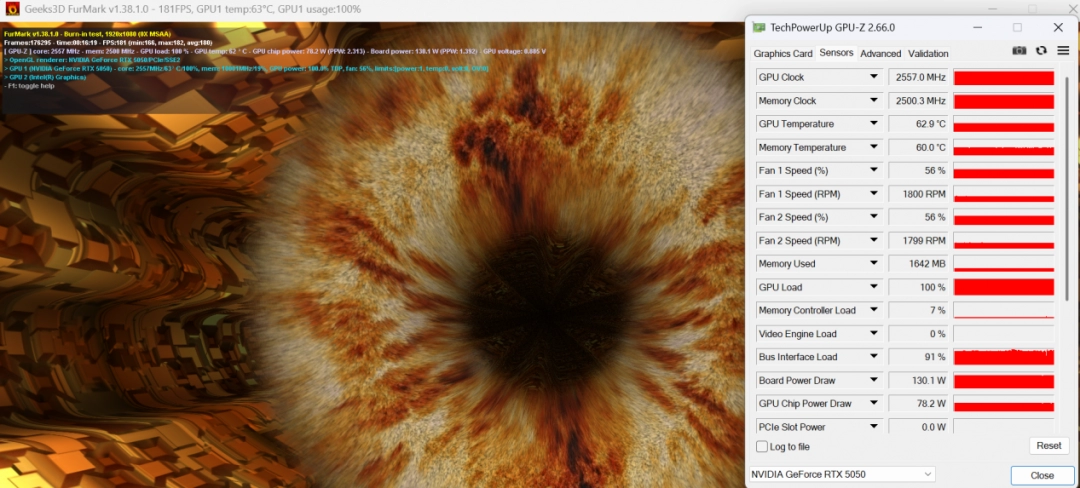This screenshot has height=488, width=1080.
Task: Click the Memory Temperature history graph
Action: click(1004, 147)
